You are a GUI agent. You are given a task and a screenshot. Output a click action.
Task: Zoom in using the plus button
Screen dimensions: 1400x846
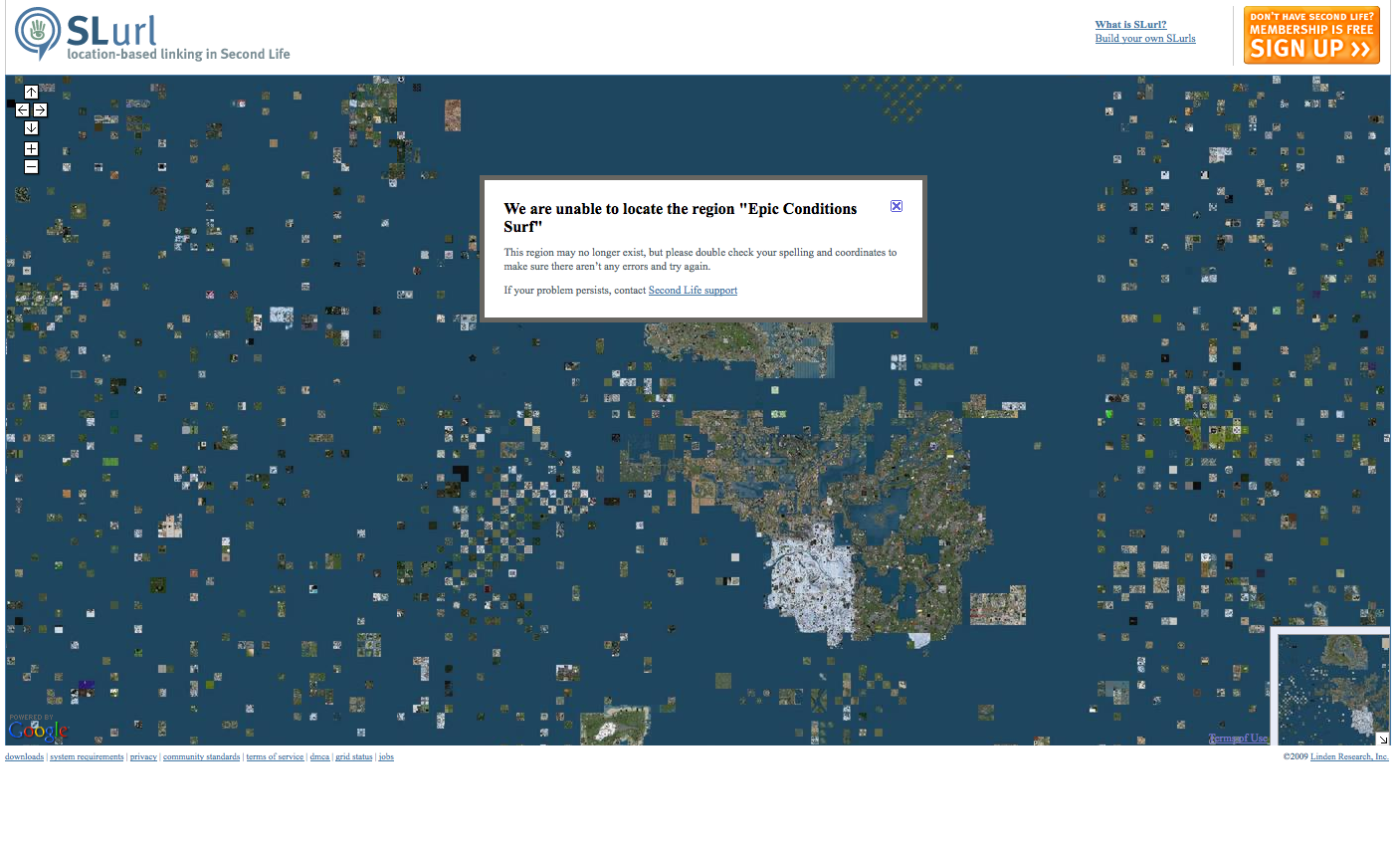[x=31, y=149]
